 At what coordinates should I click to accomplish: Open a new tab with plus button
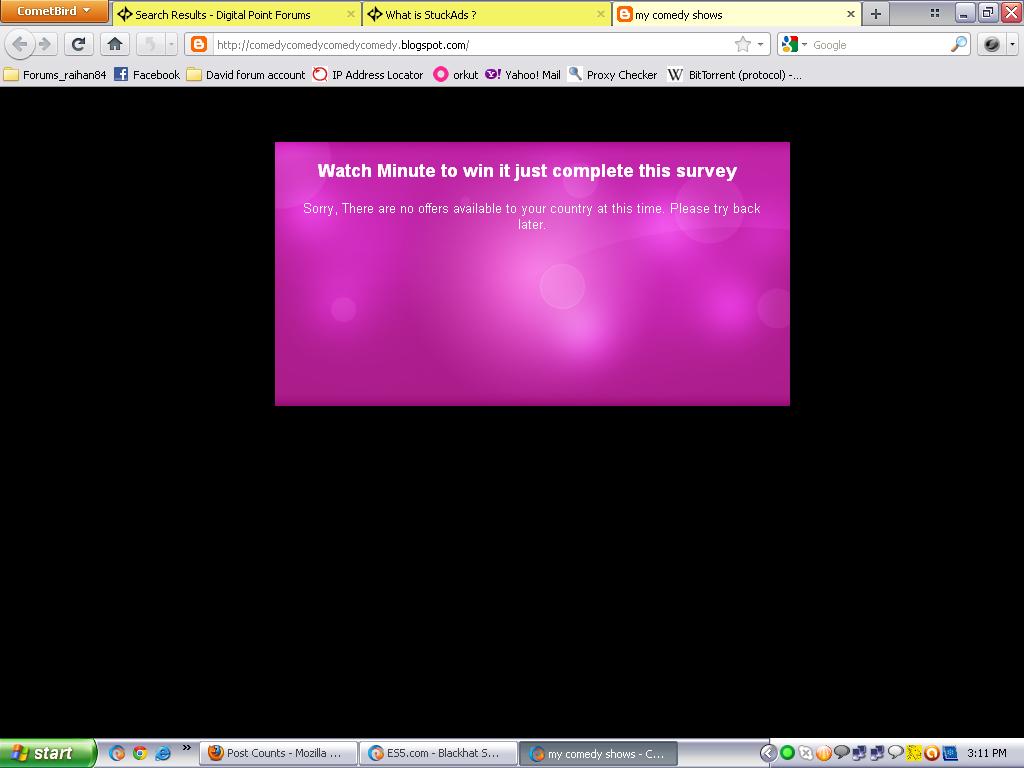[x=876, y=14]
